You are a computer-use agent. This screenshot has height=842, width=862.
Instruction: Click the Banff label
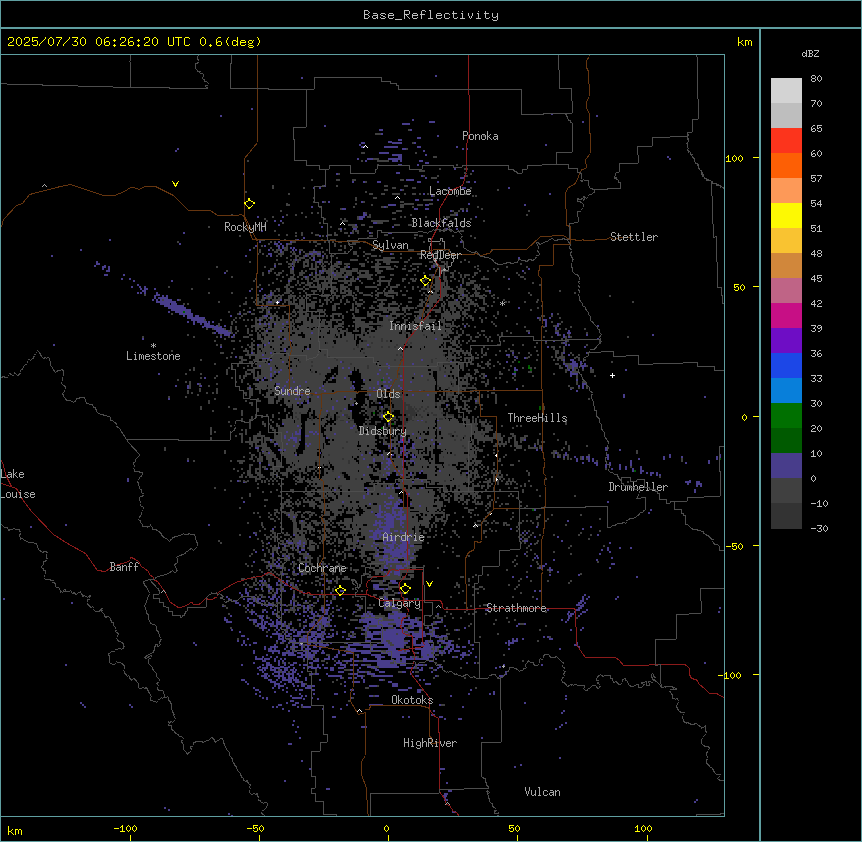[x=124, y=567]
